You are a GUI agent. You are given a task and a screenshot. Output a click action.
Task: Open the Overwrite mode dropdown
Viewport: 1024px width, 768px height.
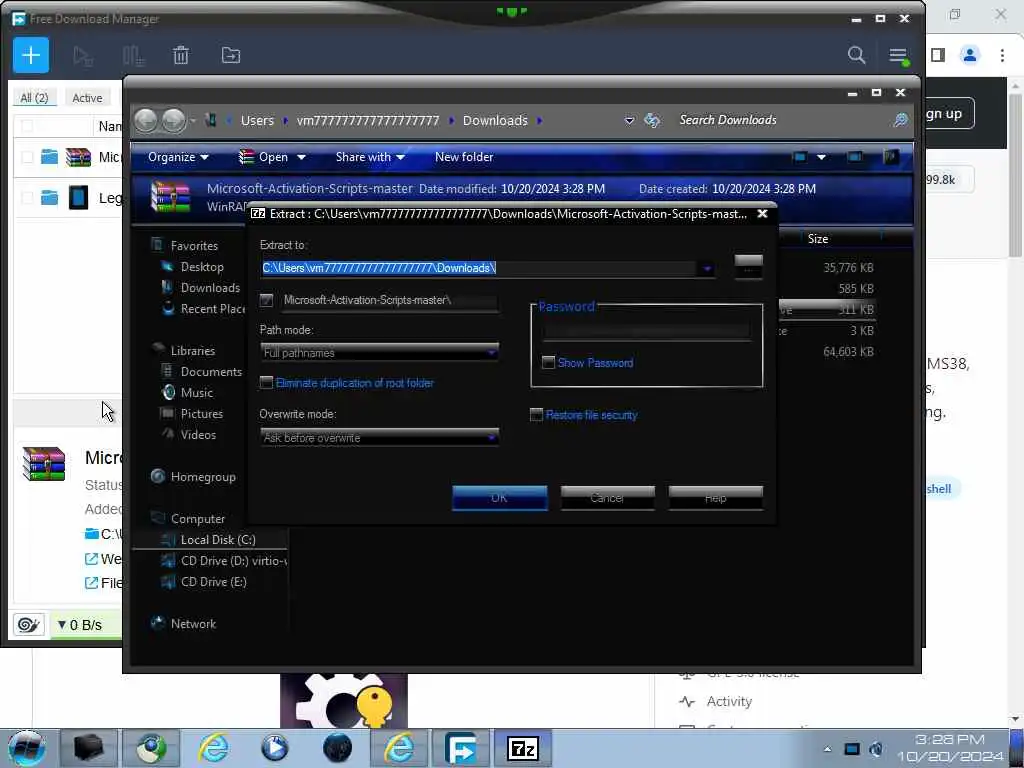pos(379,437)
